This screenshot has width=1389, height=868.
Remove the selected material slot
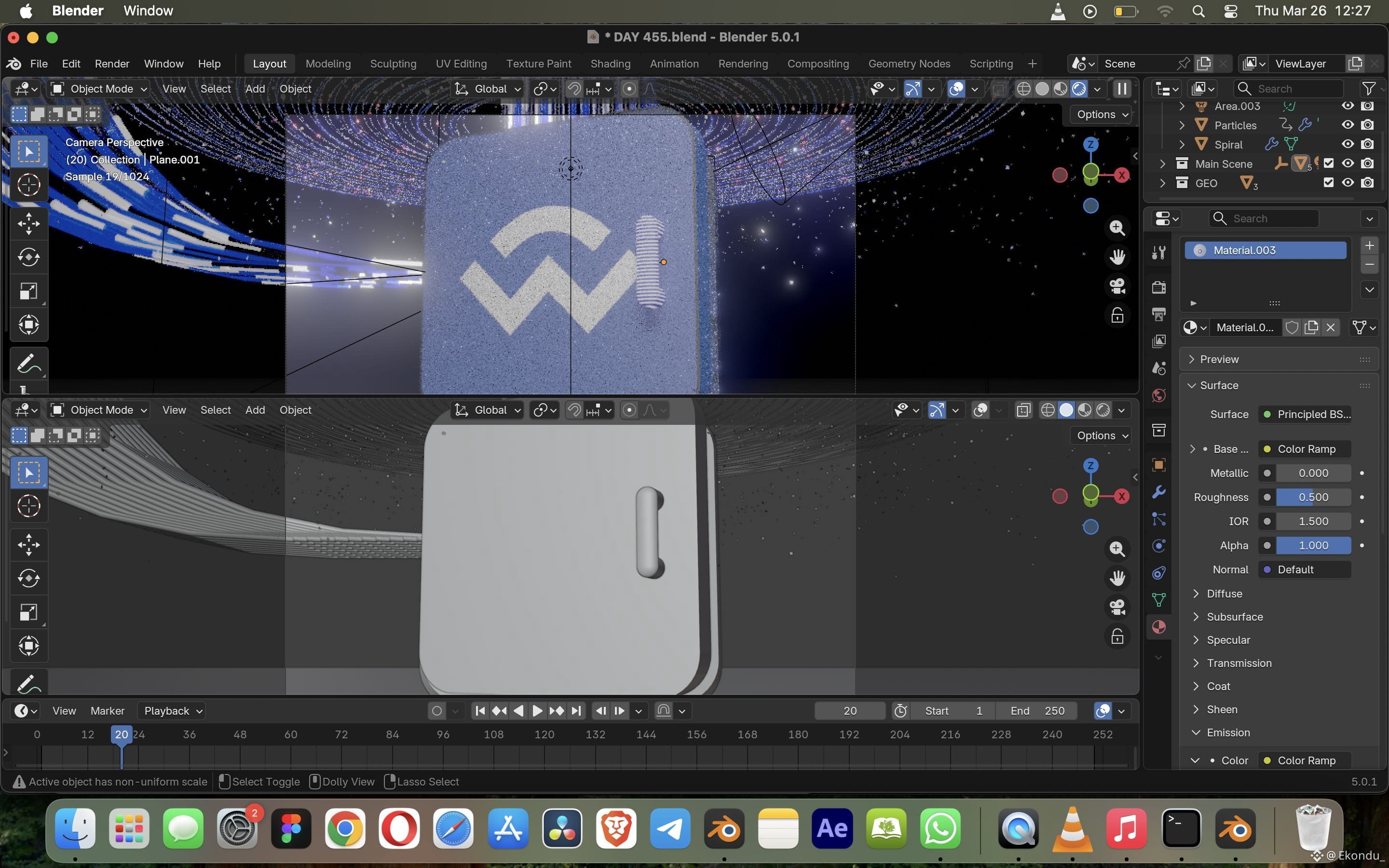pos(1370,265)
